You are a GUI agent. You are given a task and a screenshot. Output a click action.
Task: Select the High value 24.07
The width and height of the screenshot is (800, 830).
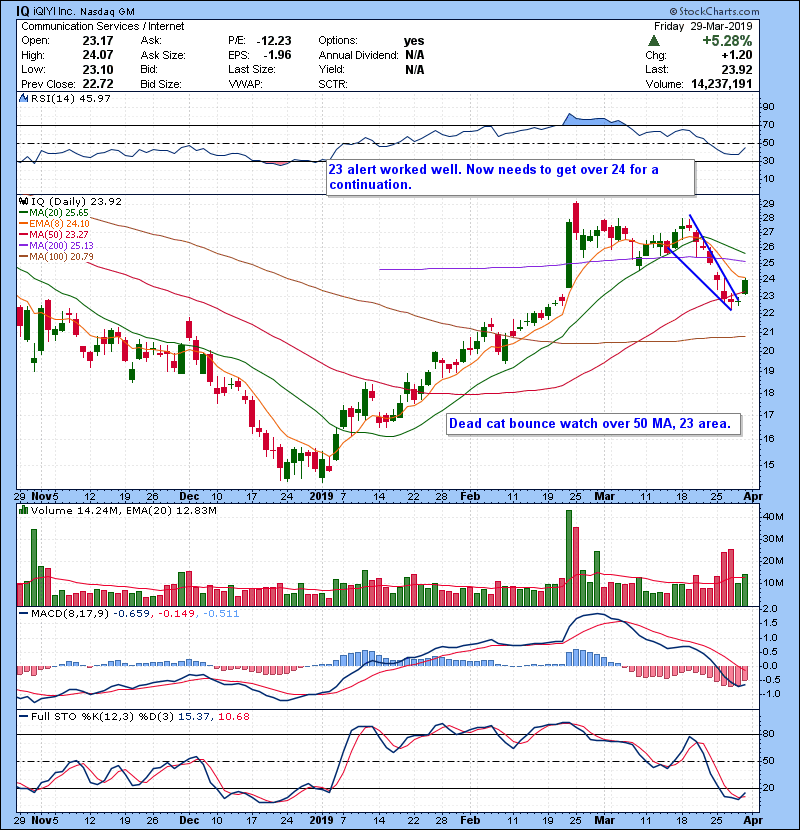[x=97, y=55]
